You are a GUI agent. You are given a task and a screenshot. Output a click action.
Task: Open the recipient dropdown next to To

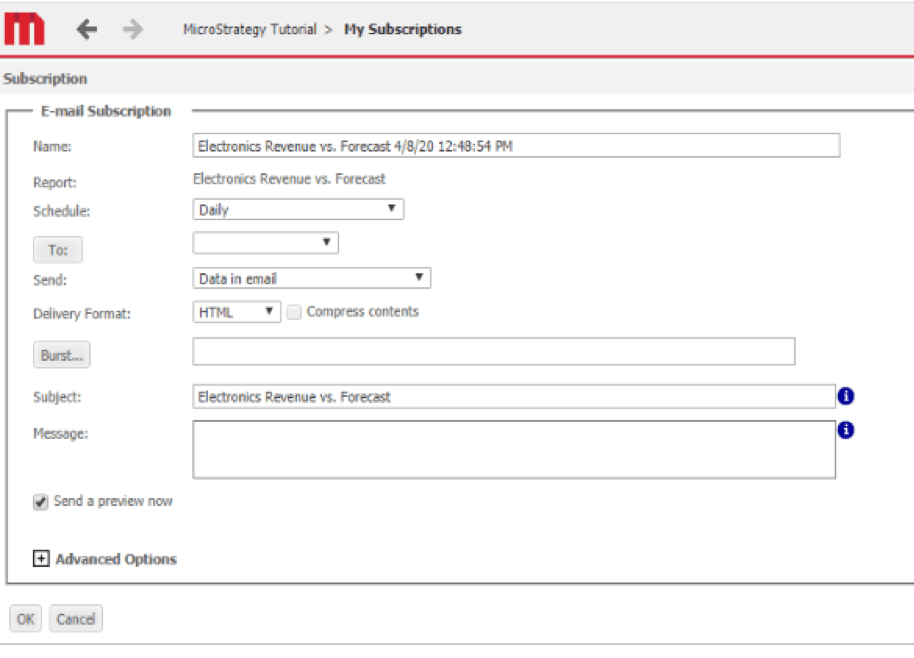(265, 243)
